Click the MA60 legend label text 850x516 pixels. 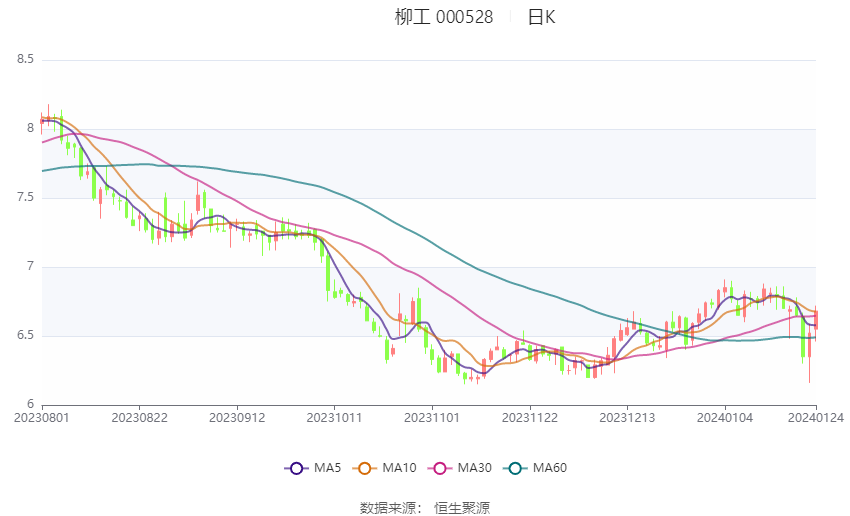pos(550,468)
